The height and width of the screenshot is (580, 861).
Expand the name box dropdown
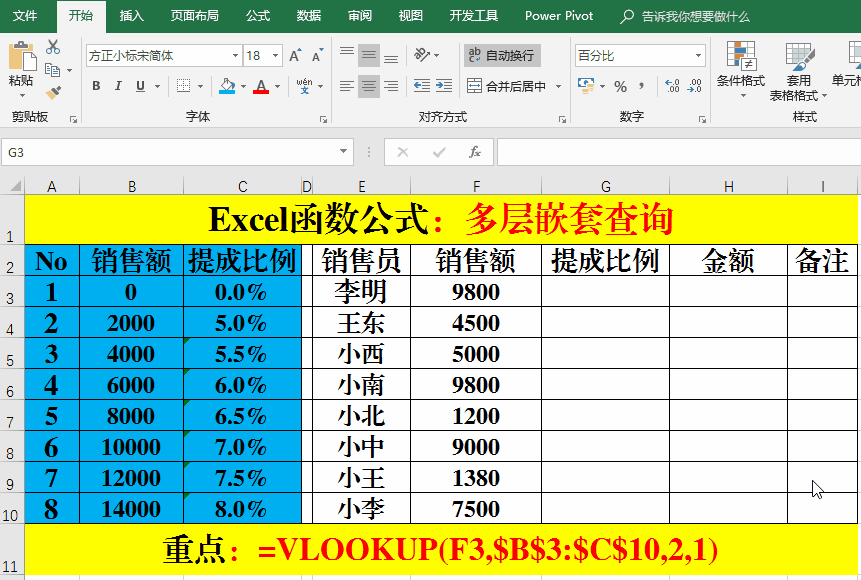tap(343, 152)
